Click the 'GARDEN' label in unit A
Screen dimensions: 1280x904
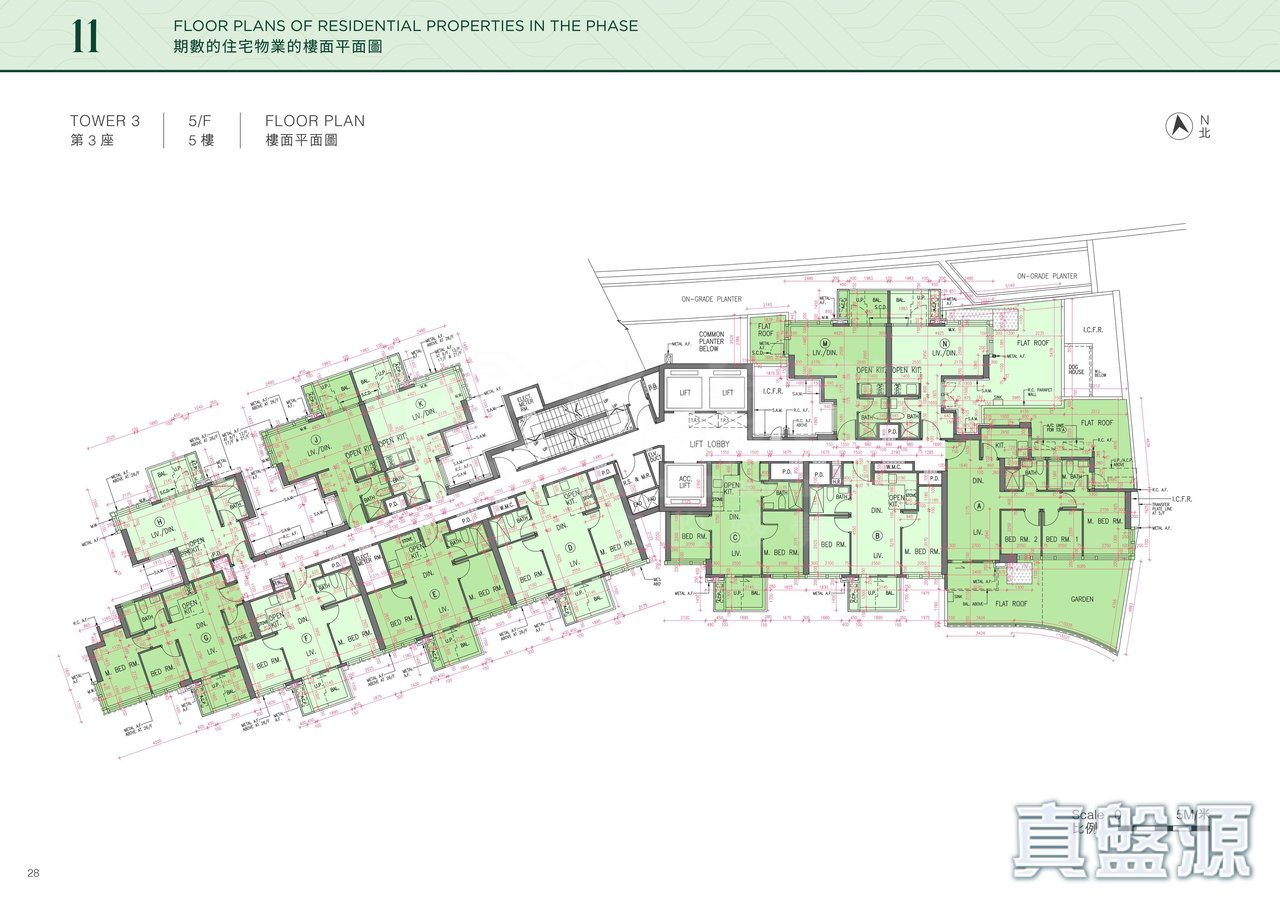click(1080, 600)
